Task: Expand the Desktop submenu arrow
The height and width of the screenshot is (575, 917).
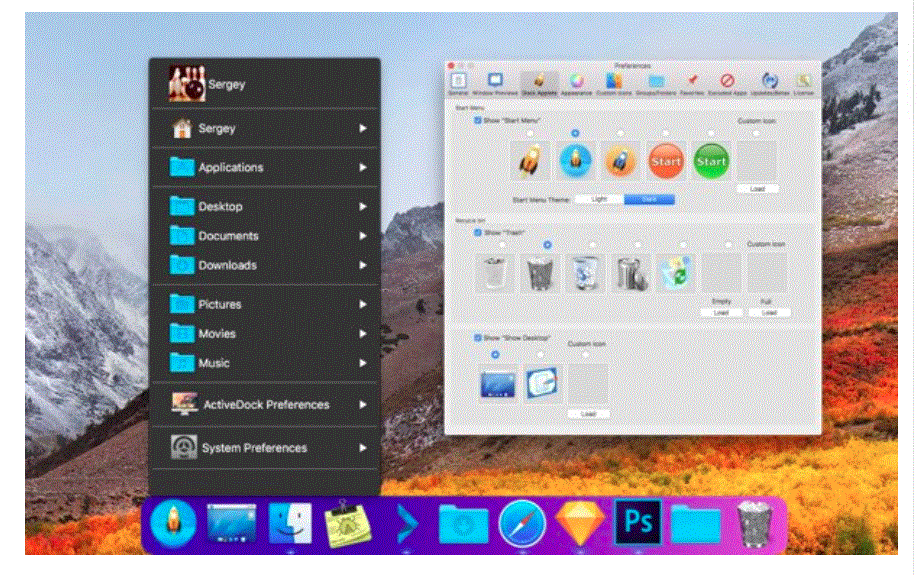Action: (x=363, y=206)
